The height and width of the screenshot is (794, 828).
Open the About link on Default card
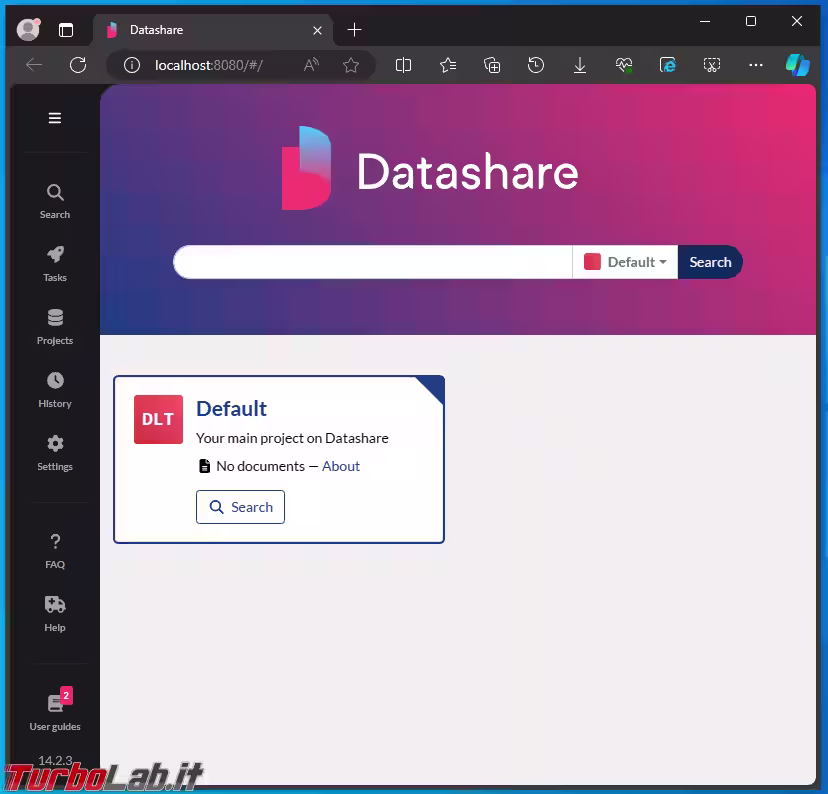click(x=341, y=466)
